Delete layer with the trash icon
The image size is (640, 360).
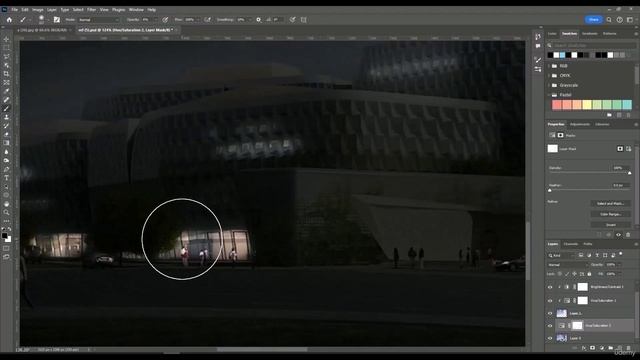click(x=629, y=348)
